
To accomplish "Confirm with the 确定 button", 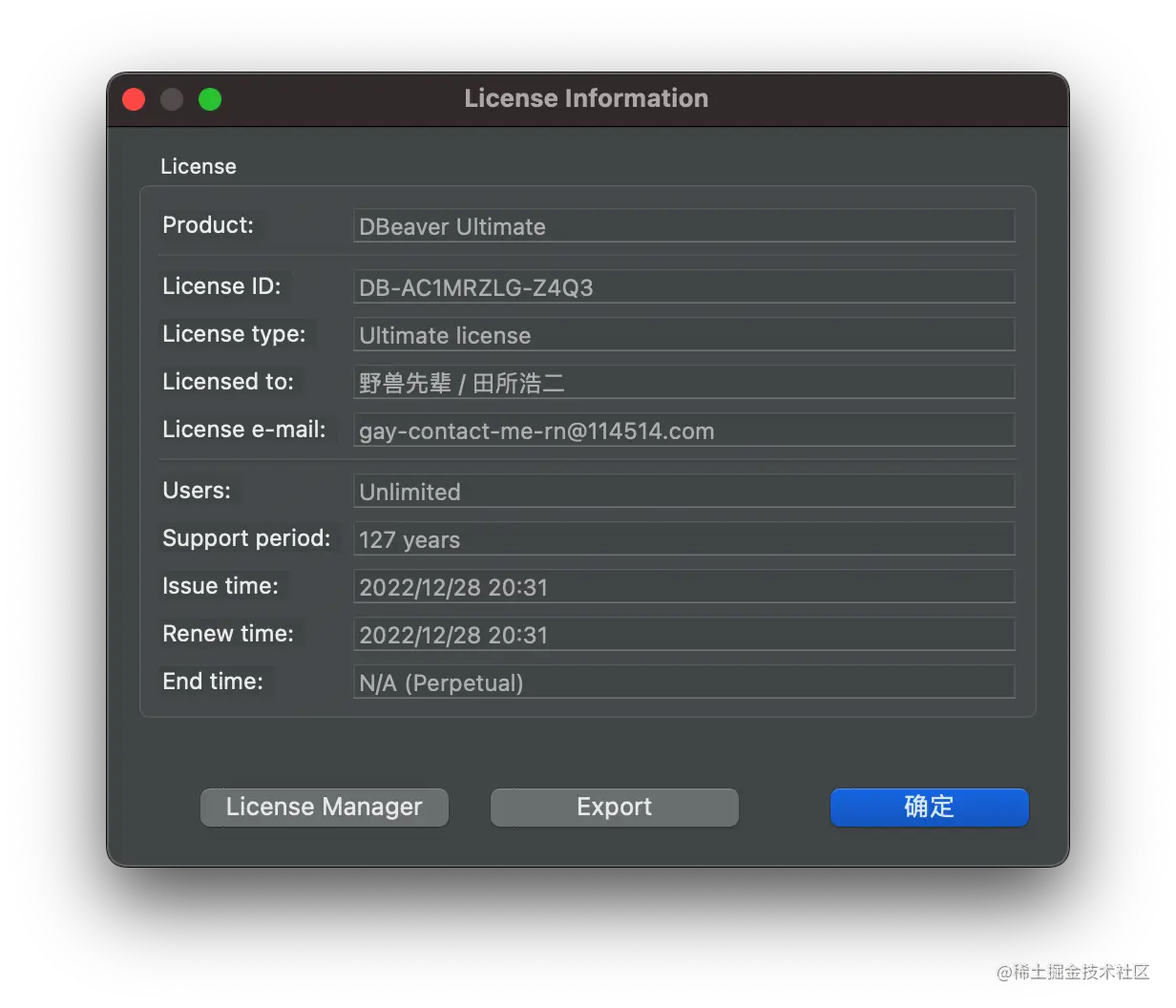I will pyautogui.click(x=930, y=808).
